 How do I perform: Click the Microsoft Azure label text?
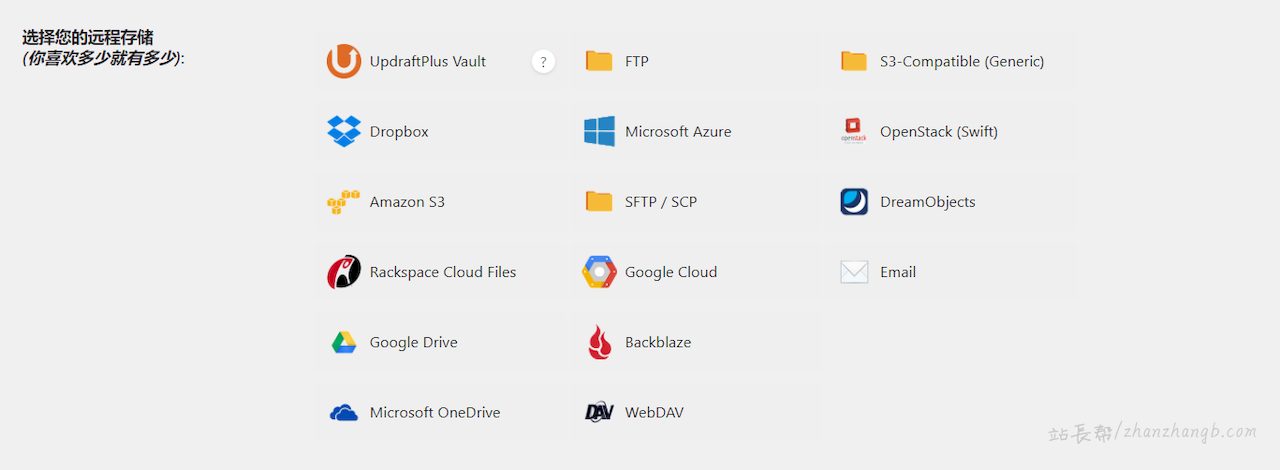point(678,132)
